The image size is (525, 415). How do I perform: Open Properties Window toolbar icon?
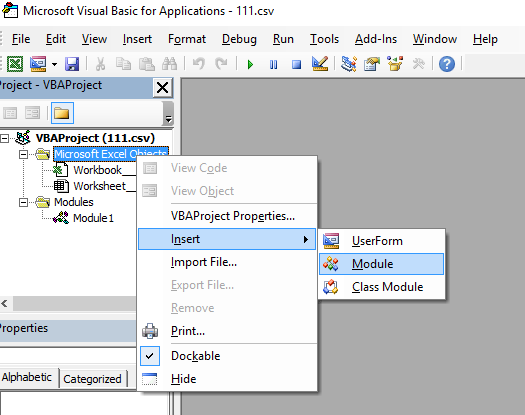pos(372,64)
